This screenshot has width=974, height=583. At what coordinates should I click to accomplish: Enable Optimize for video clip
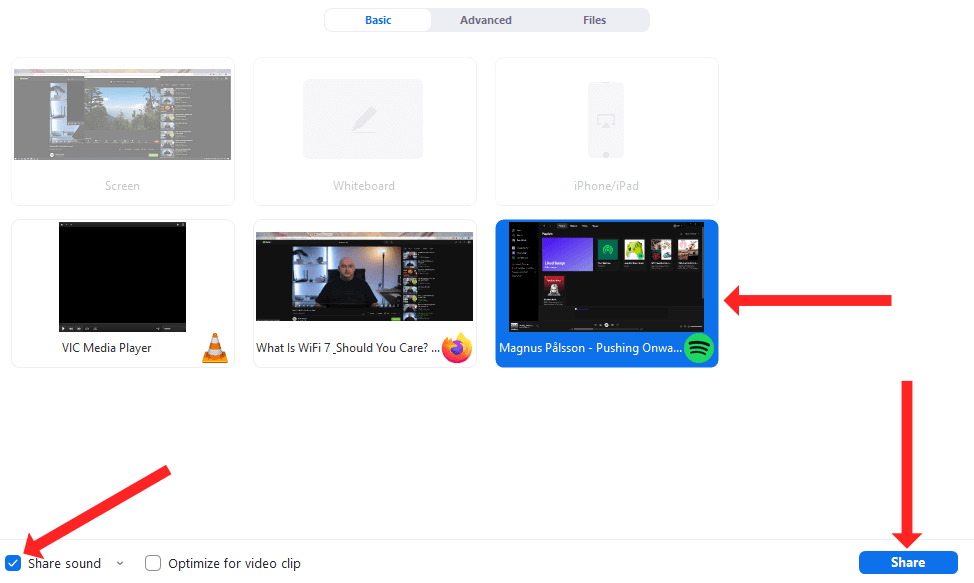point(153,563)
